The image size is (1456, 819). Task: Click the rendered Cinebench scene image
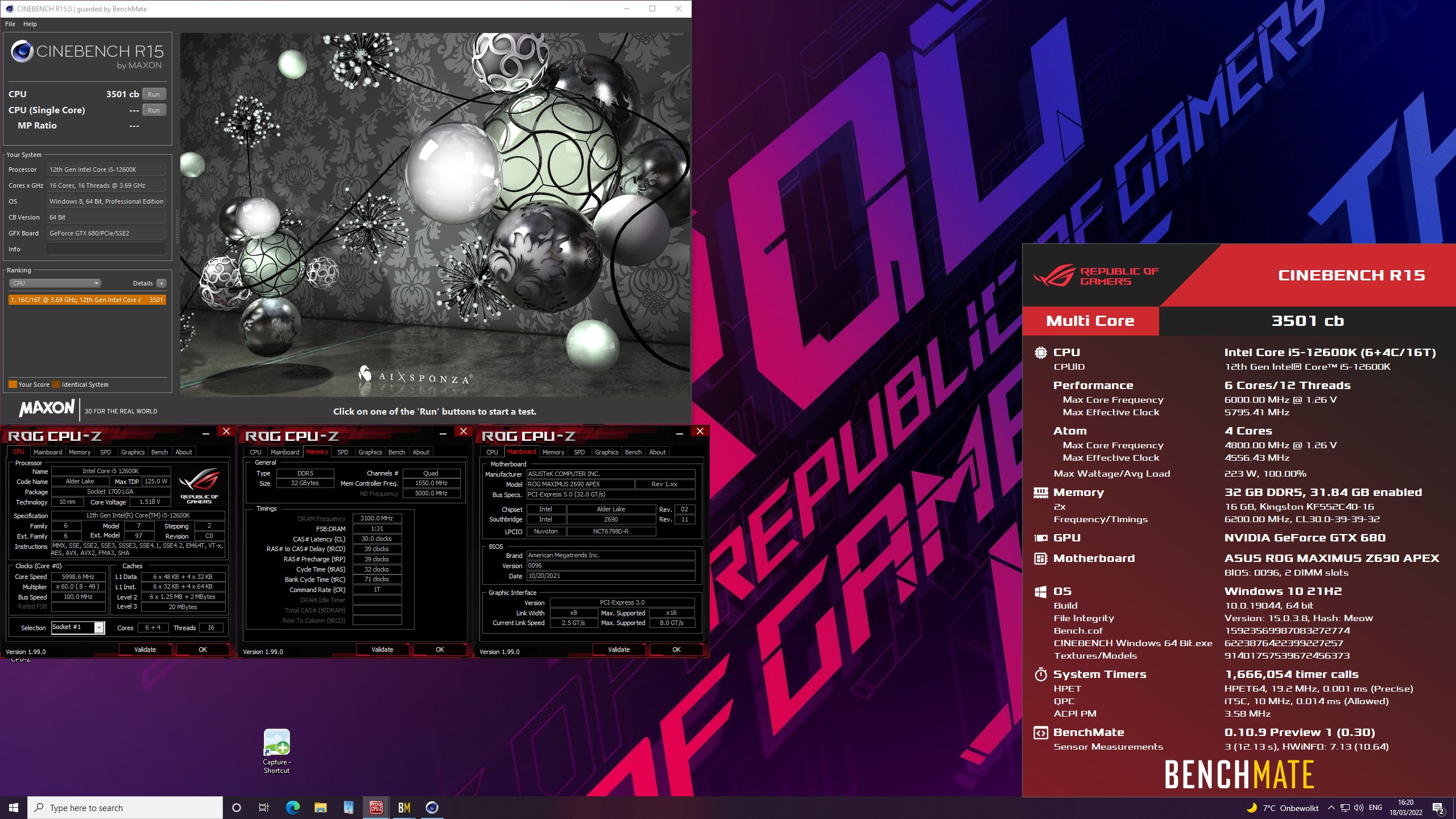tap(435, 214)
